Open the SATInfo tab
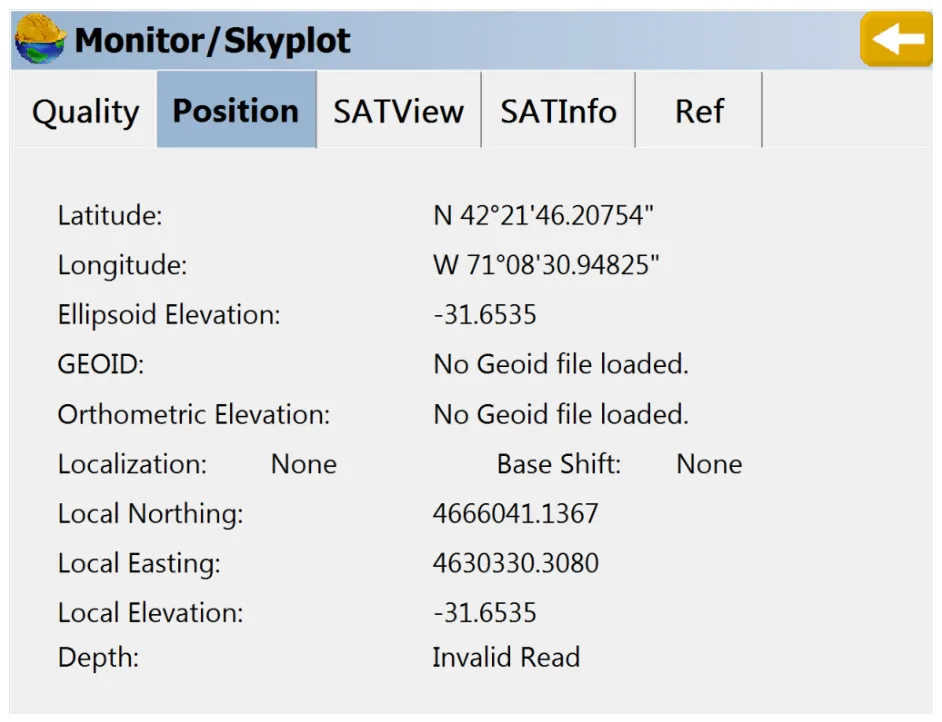Screen dimensions: 942x722 click(558, 111)
